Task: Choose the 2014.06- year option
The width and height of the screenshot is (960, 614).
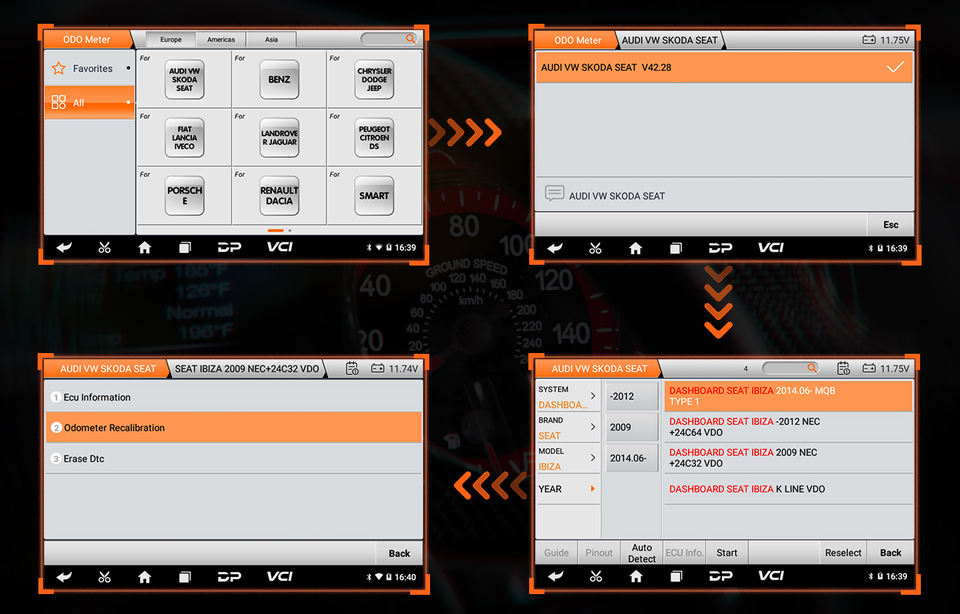Action: point(632,458)
